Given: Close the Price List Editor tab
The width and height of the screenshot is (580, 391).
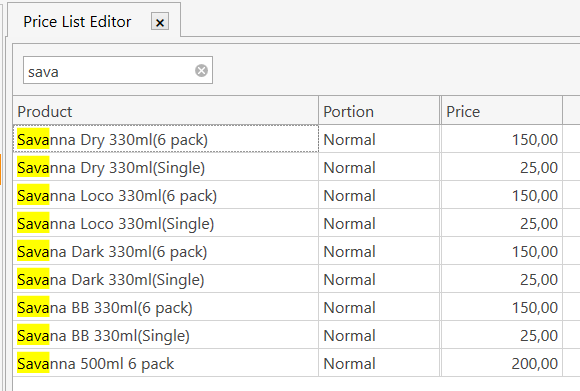Looking at the screenshot, I should coord(160,22).
